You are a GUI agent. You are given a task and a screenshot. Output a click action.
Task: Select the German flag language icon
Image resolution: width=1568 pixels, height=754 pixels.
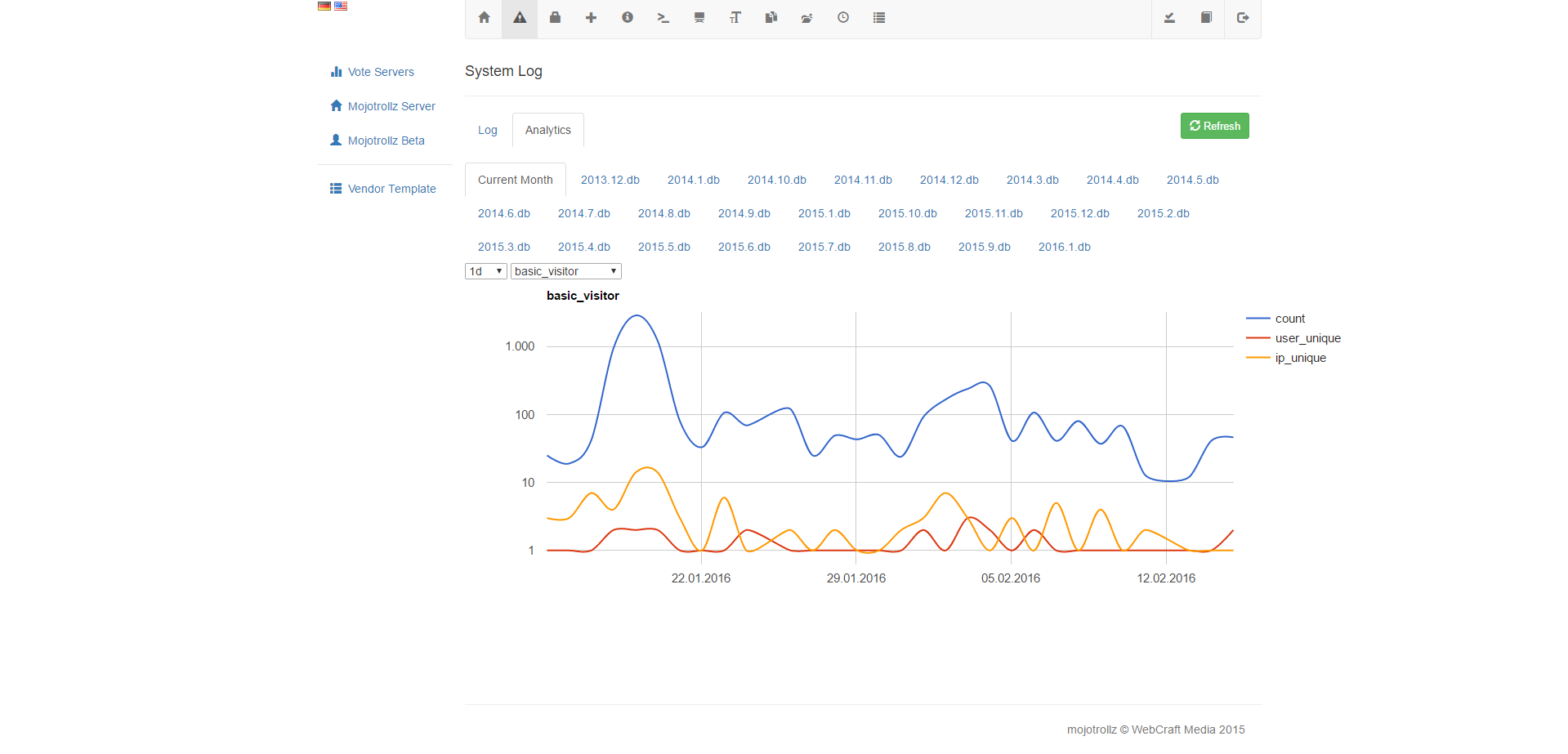324,6
